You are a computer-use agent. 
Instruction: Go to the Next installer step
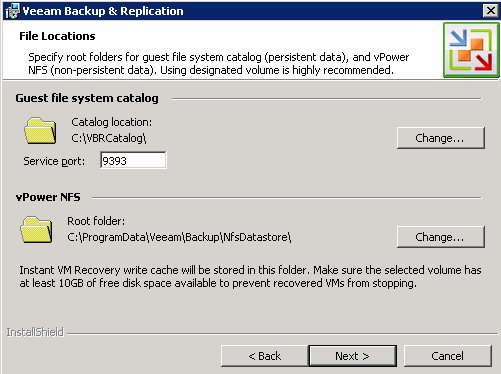353,356
